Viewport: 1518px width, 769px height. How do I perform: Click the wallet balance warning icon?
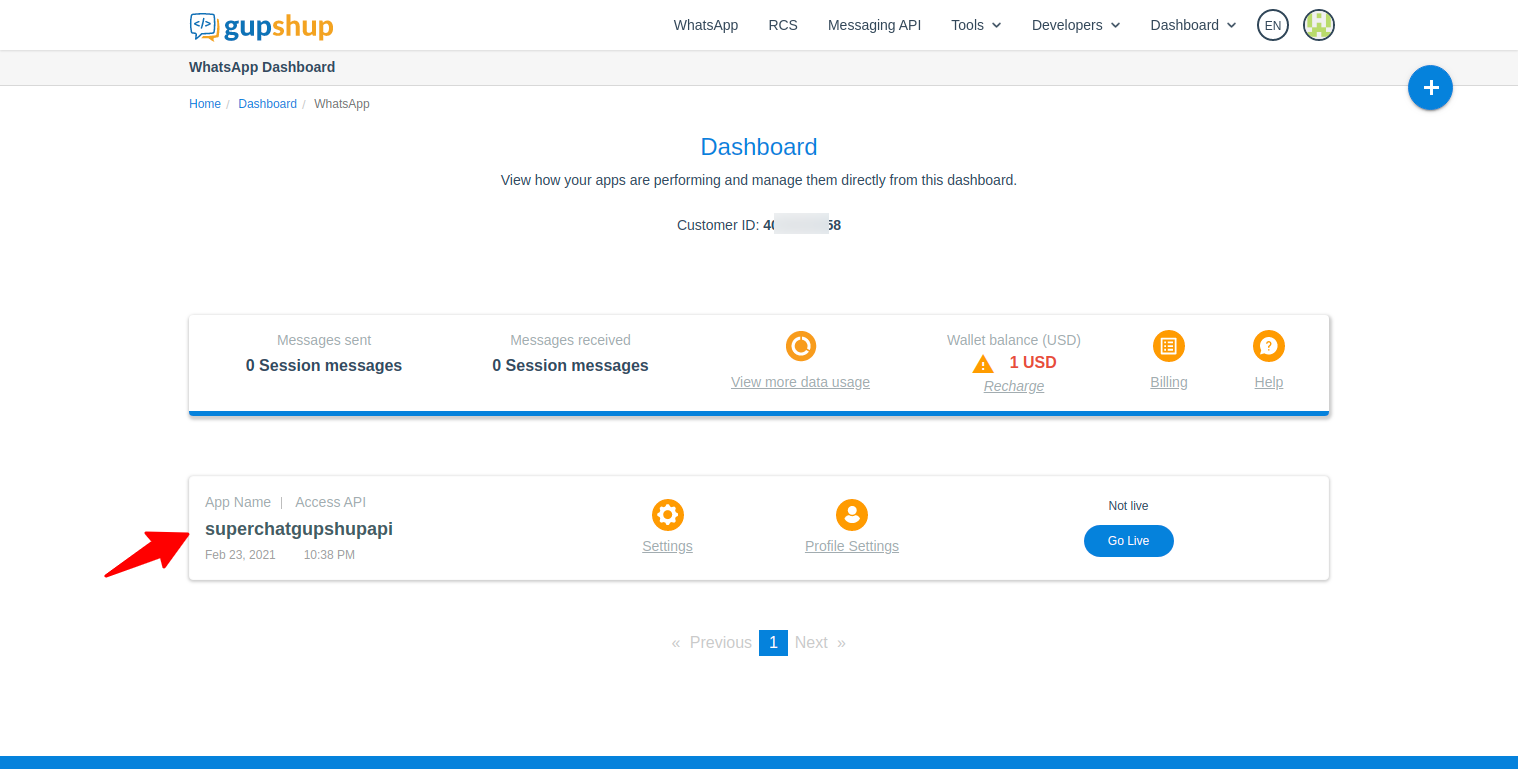(983, 364)
